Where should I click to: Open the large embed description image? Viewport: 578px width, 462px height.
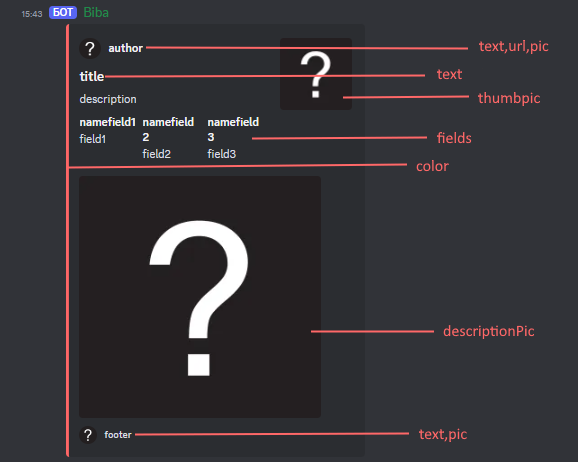click(200, 297)
